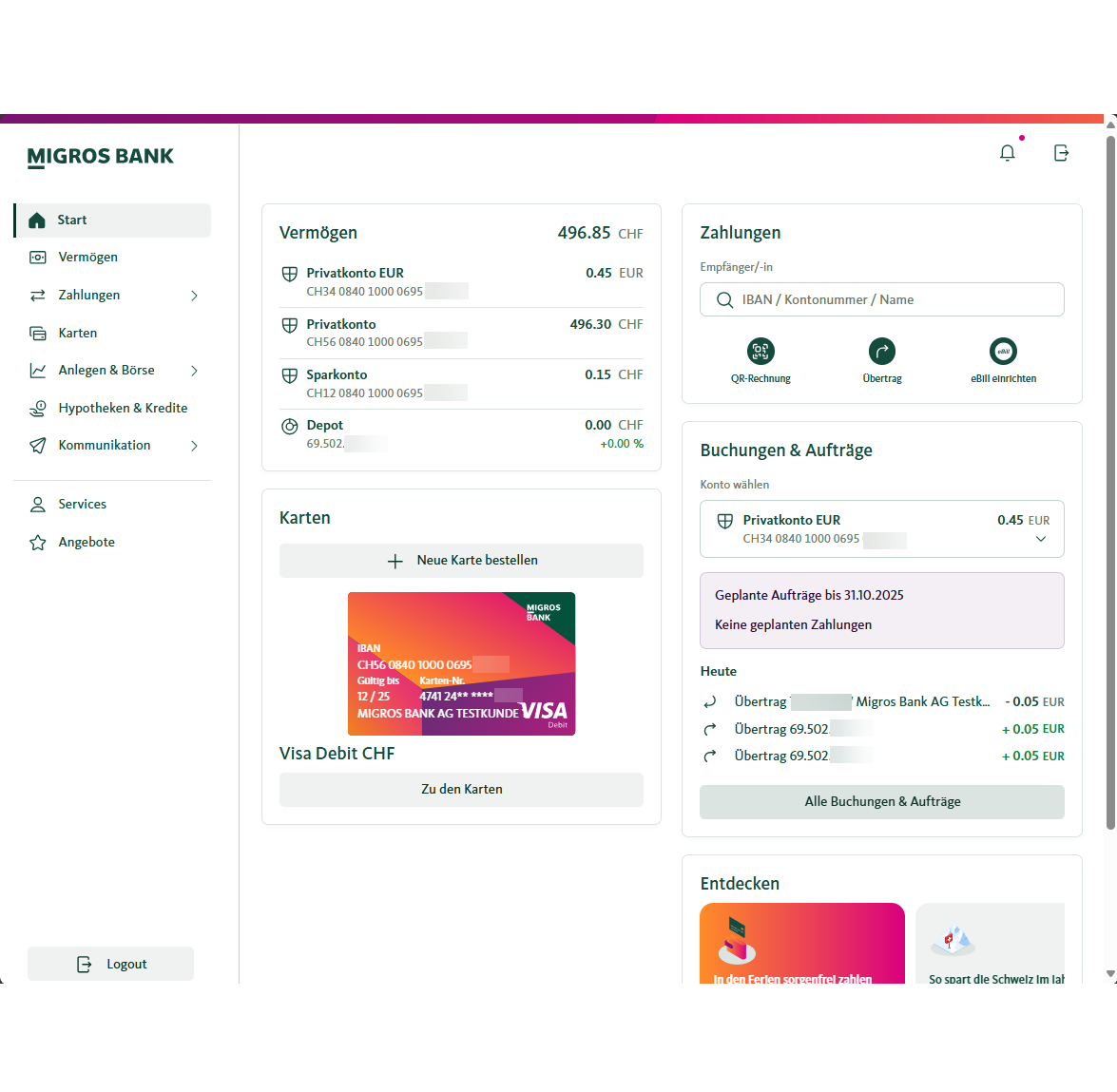1117x1092 pixels.
Task: Click the Migros Bank logo
Action: point(101,157)
